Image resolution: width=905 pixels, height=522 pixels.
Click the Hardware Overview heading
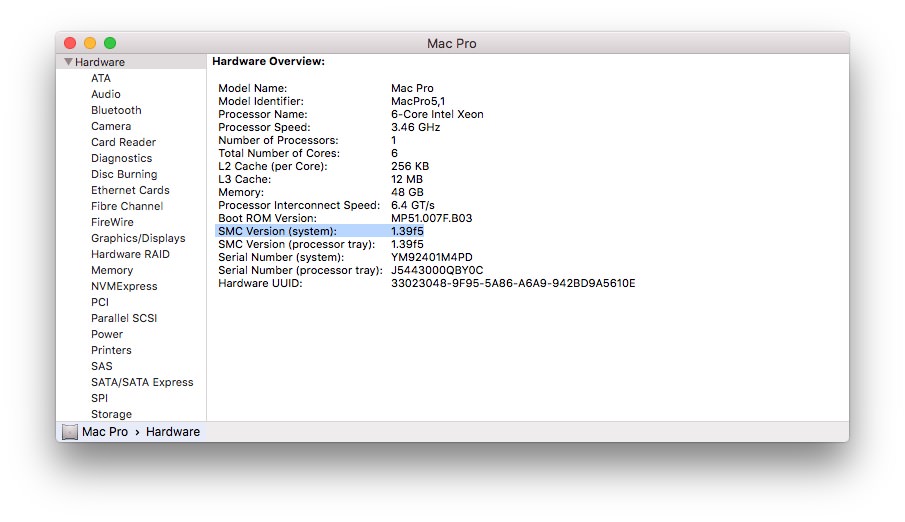tap(268, 61)
